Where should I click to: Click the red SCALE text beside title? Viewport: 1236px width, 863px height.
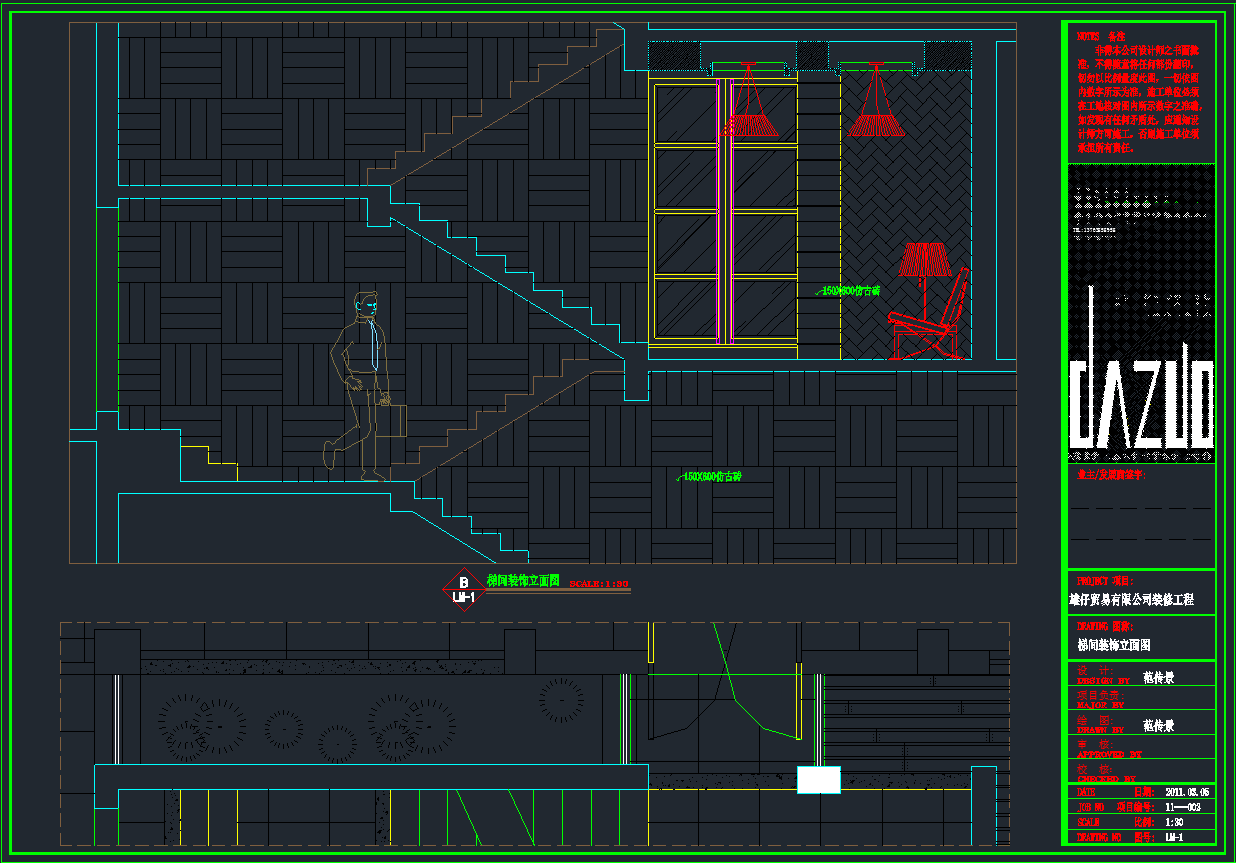(598, 583)
